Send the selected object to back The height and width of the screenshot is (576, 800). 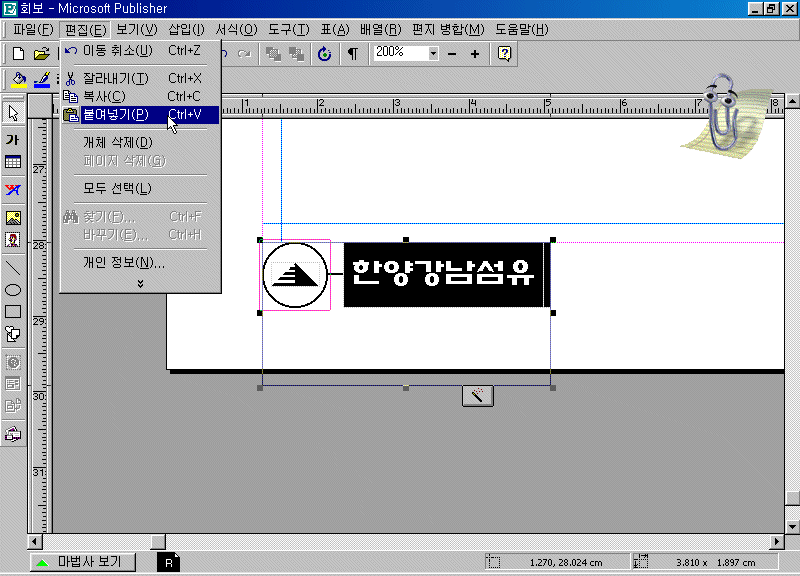tap(296, 54)
